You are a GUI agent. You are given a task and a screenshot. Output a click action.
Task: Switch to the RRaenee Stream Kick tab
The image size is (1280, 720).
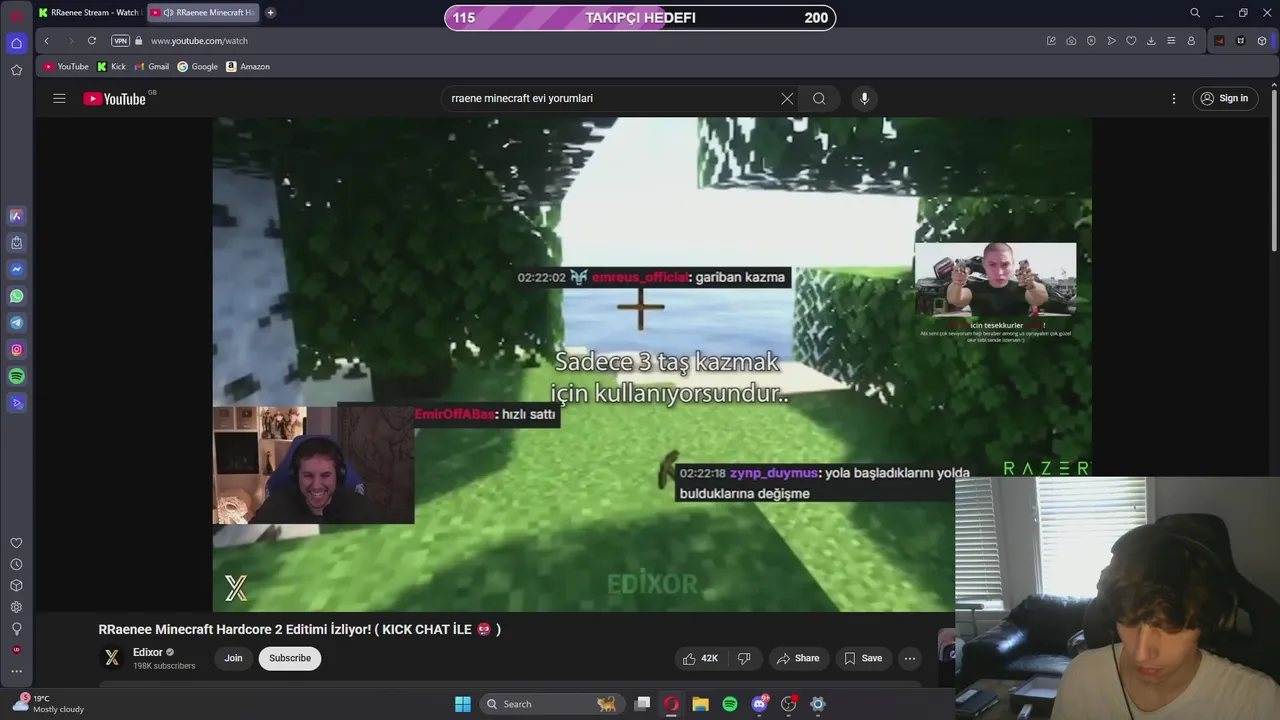click(88, 13)
